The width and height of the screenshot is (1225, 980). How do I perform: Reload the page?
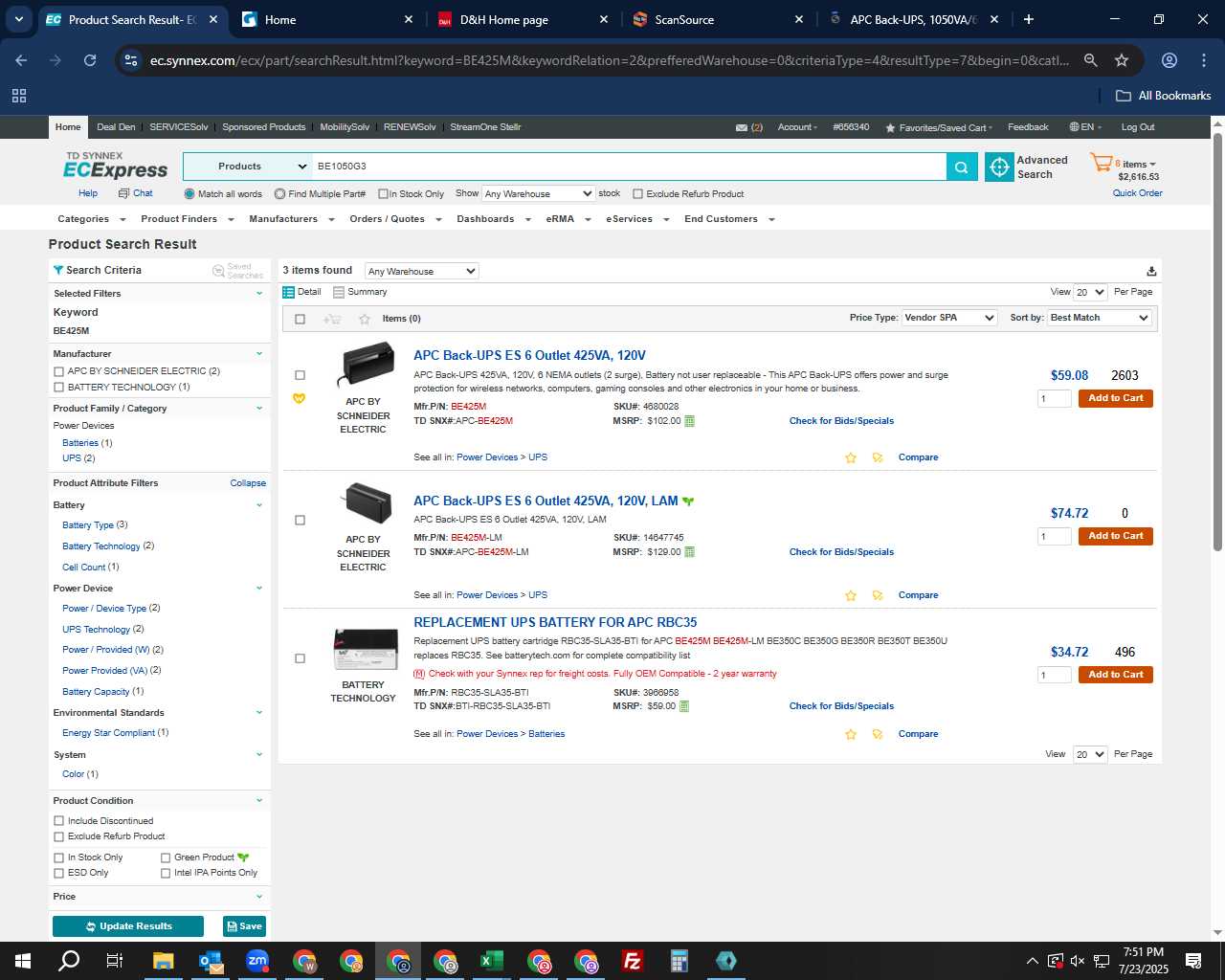[90, 60]
